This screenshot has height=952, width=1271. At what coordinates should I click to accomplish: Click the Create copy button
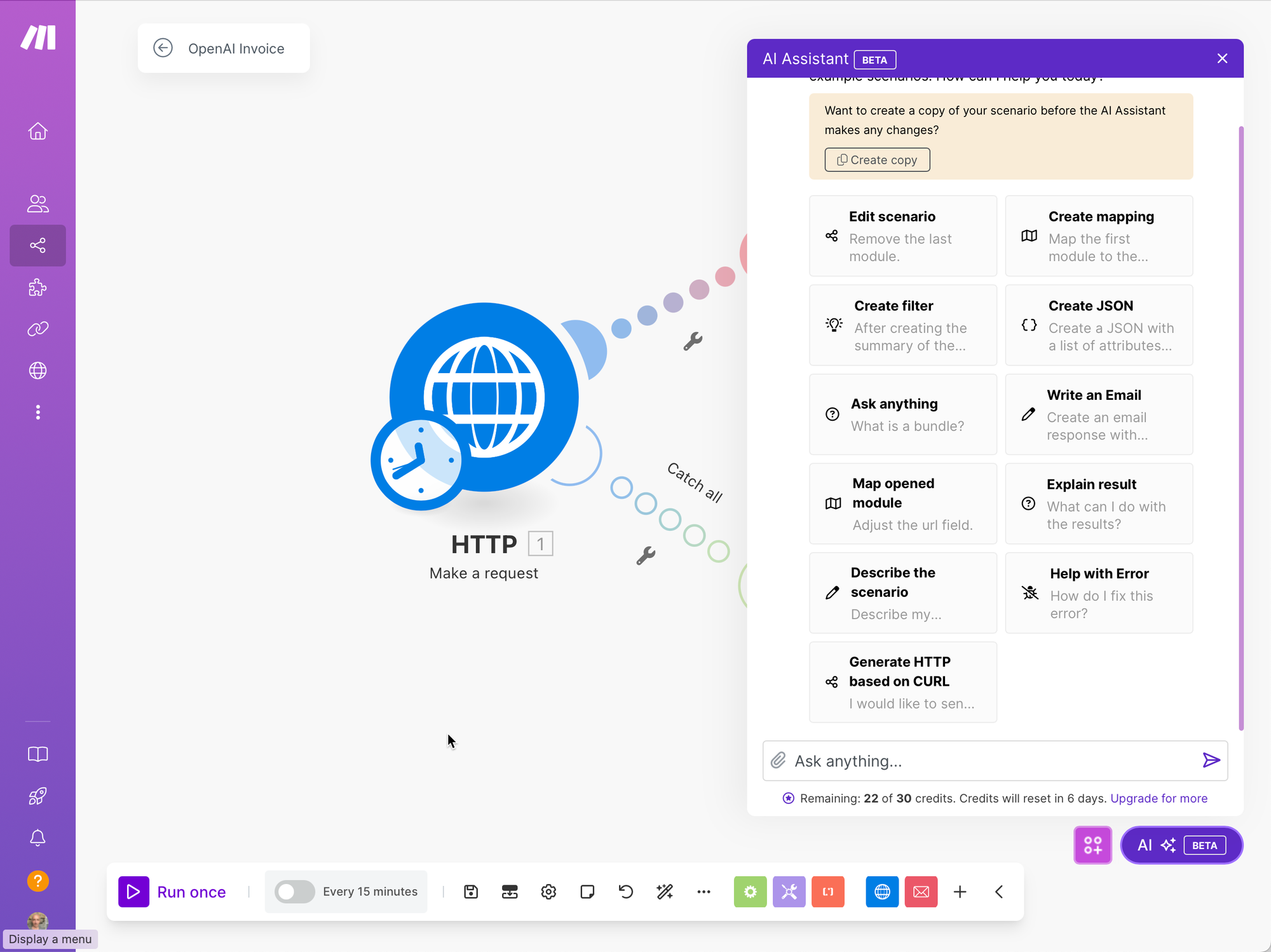click(877, 160)
